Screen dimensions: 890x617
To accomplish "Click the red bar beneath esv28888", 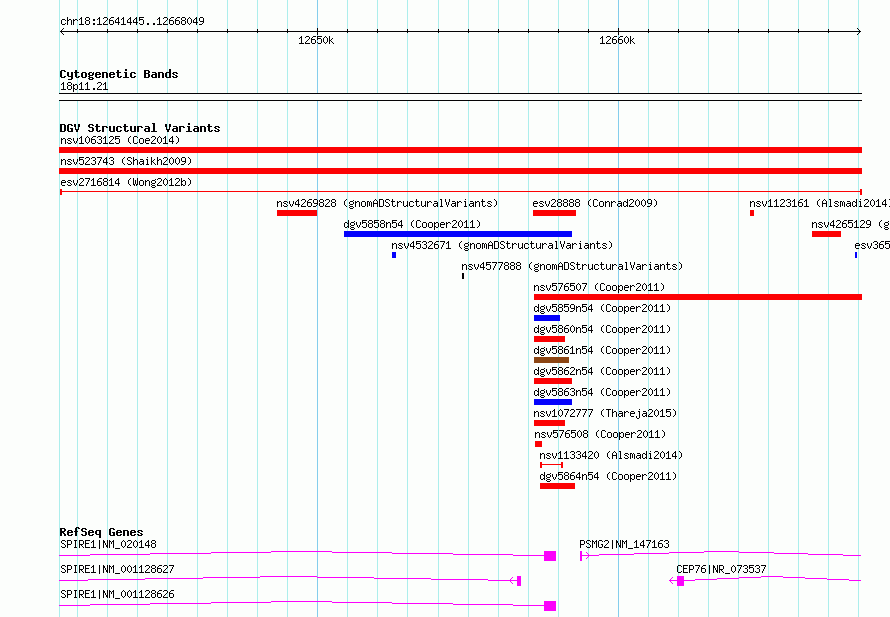I will 555,213.
